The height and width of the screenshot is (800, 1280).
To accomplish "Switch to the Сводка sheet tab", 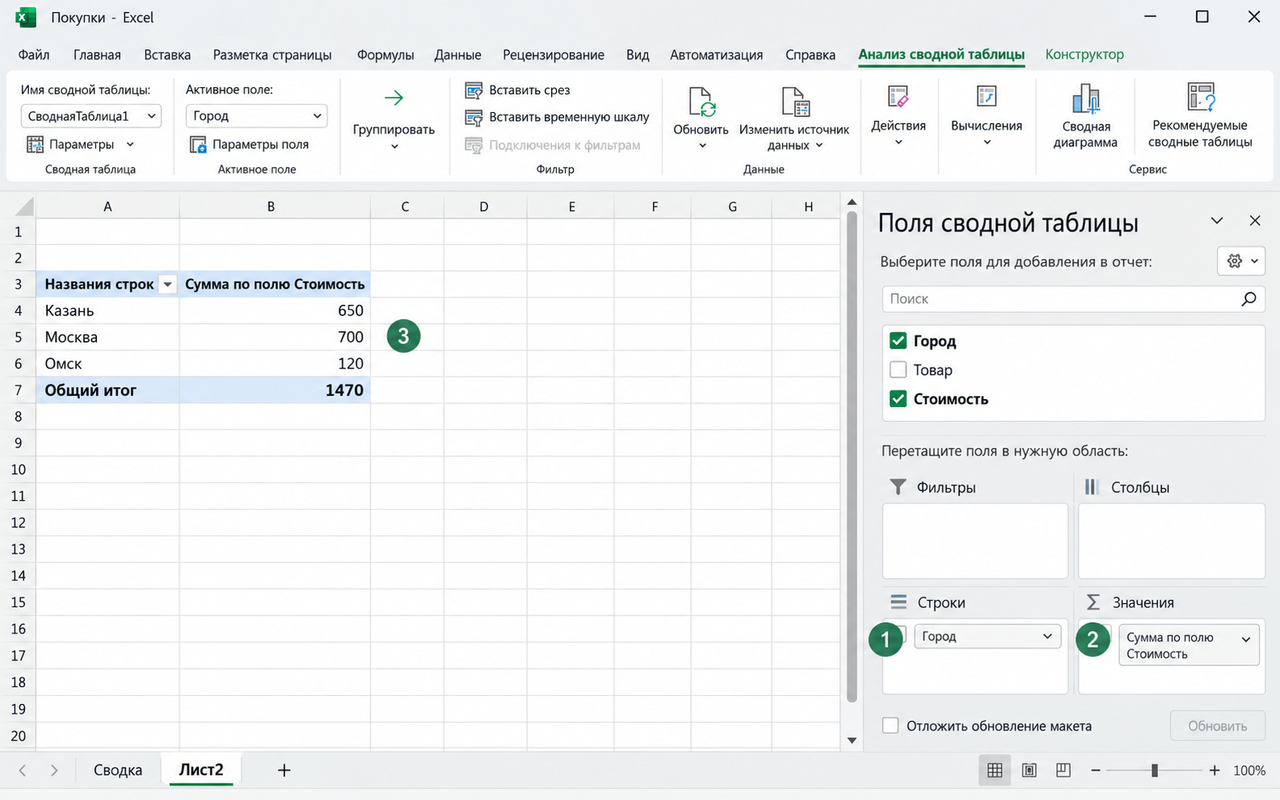I will (x=117, y=770).
